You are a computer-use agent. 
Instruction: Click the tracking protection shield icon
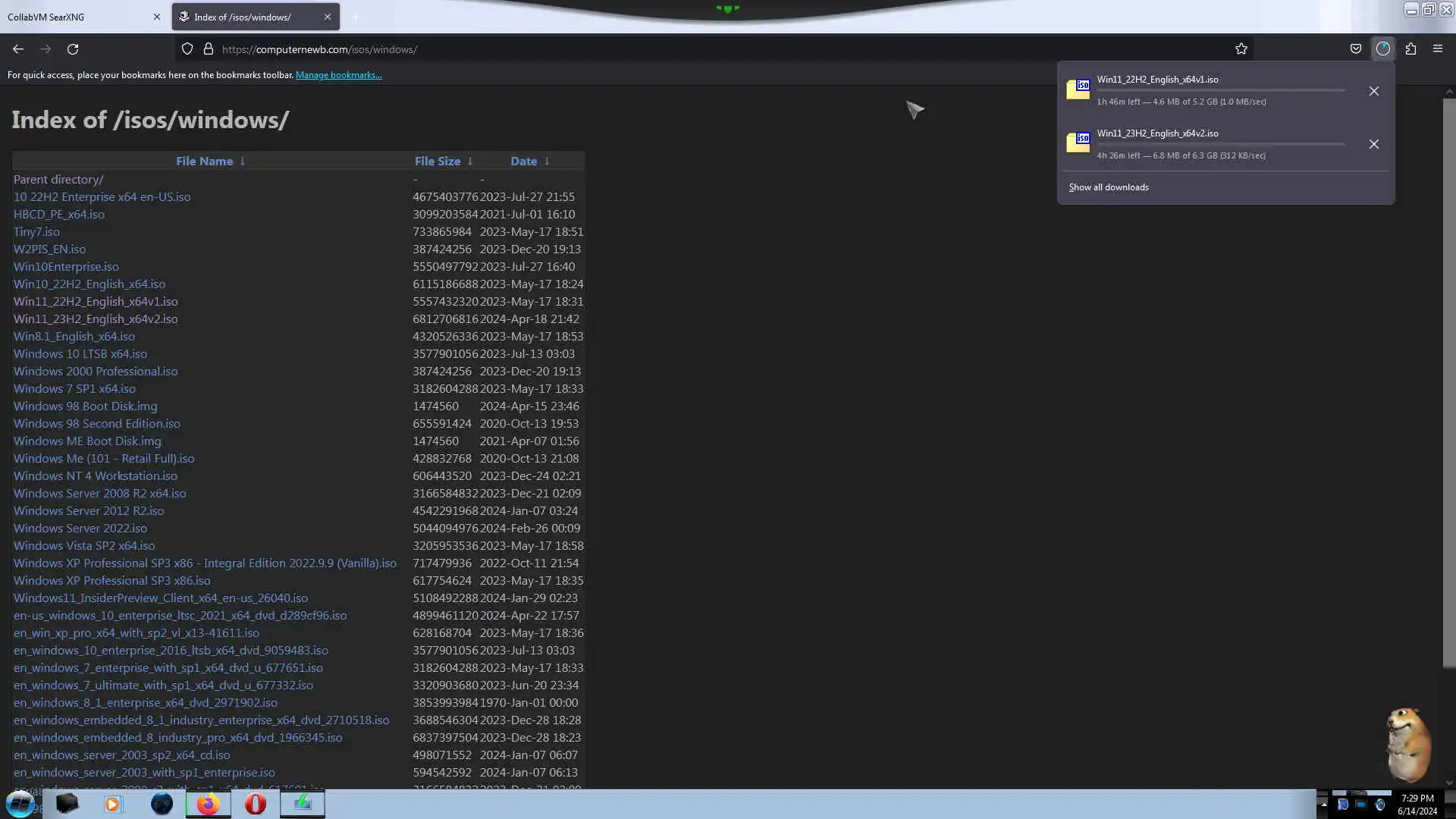tap(187, 49)
